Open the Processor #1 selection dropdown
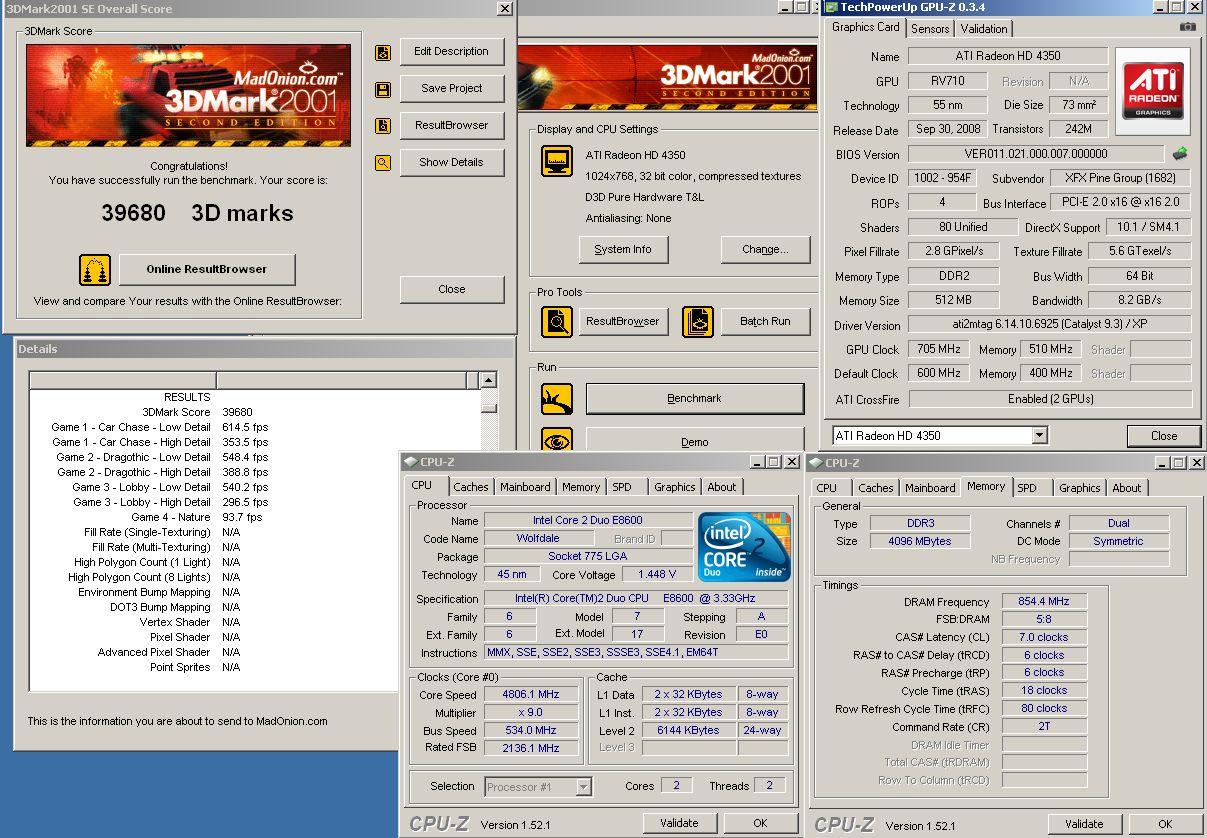Screen dimensions: 1207x838 (x=583, y=787)
